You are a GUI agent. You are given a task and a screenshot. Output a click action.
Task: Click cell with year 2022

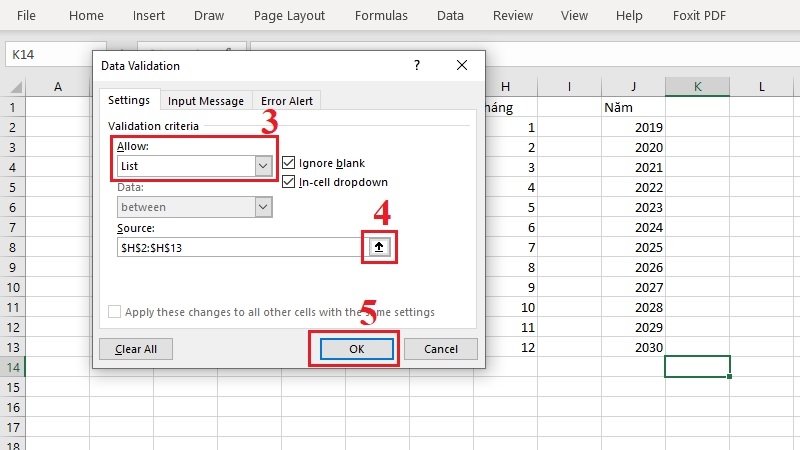[633, 187]
